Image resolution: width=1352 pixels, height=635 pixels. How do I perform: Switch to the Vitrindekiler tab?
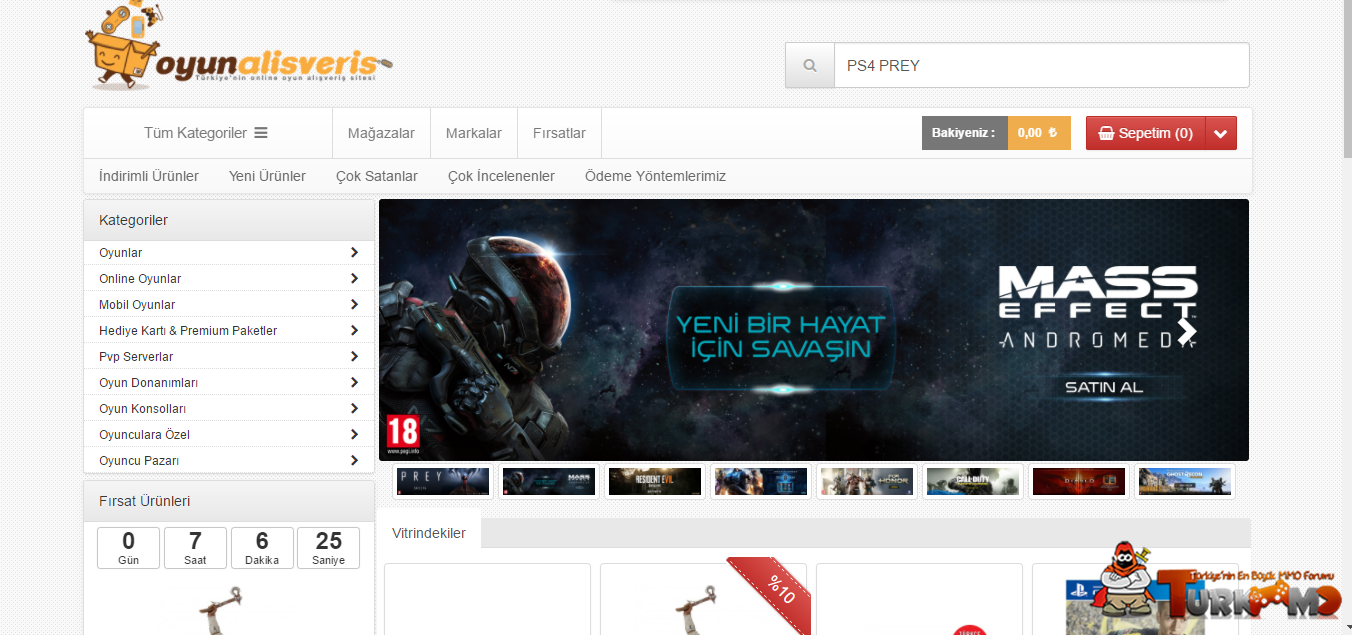[x=429, y=533]
